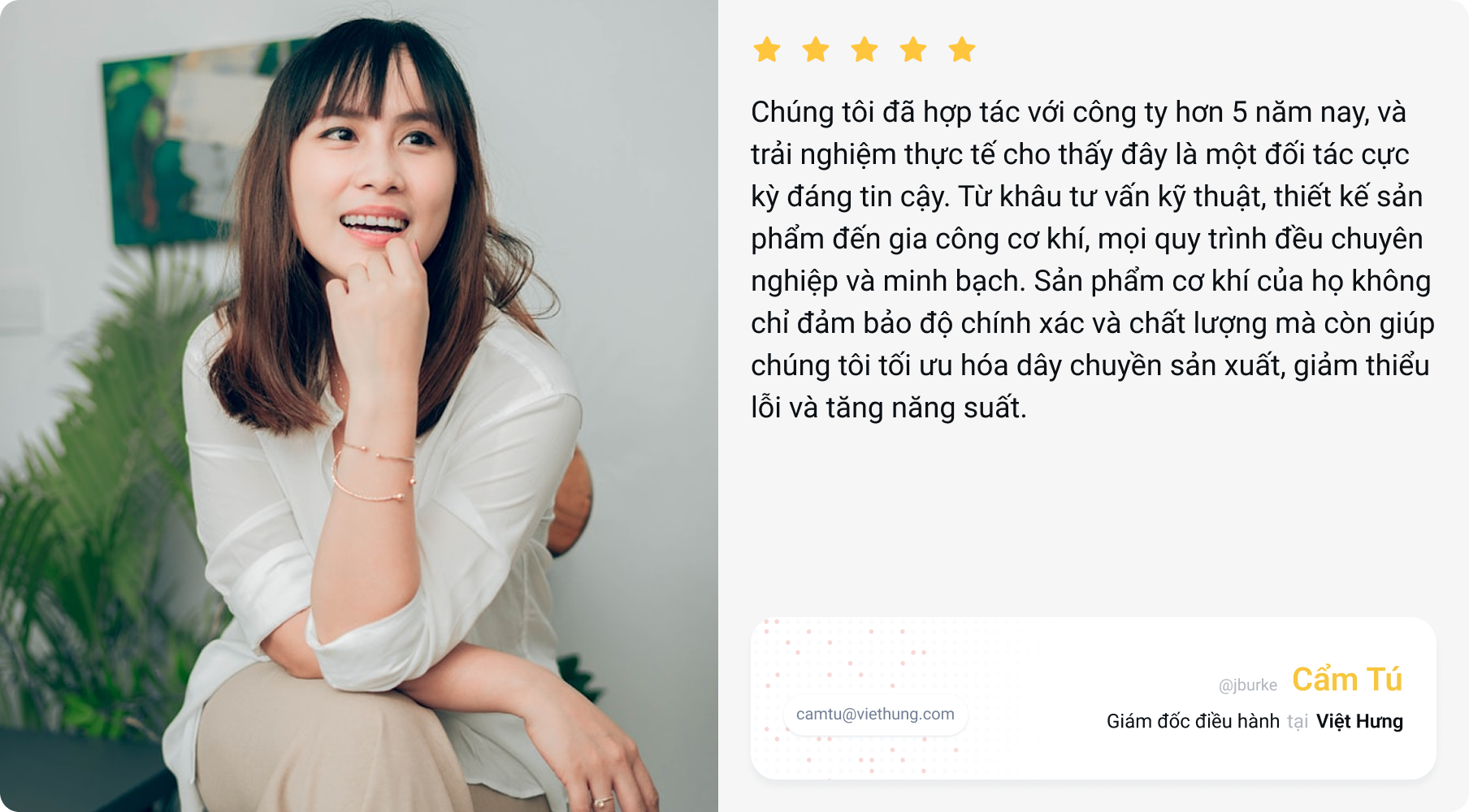
Task: Open the camtu@viethung.com email pill
Action: pos(875,715)
